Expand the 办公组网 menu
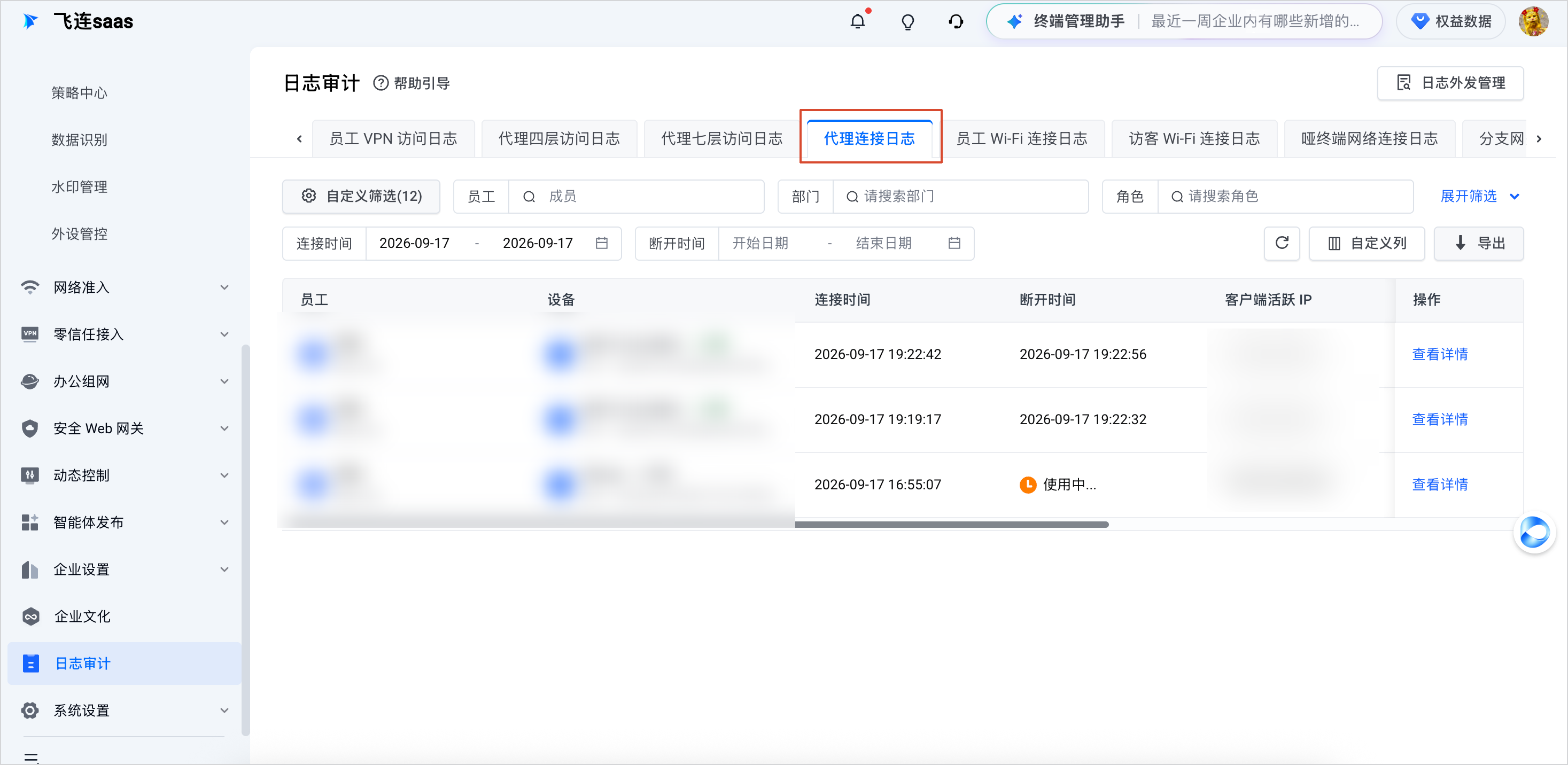1568x765 pixels. [x=125, y=381]
